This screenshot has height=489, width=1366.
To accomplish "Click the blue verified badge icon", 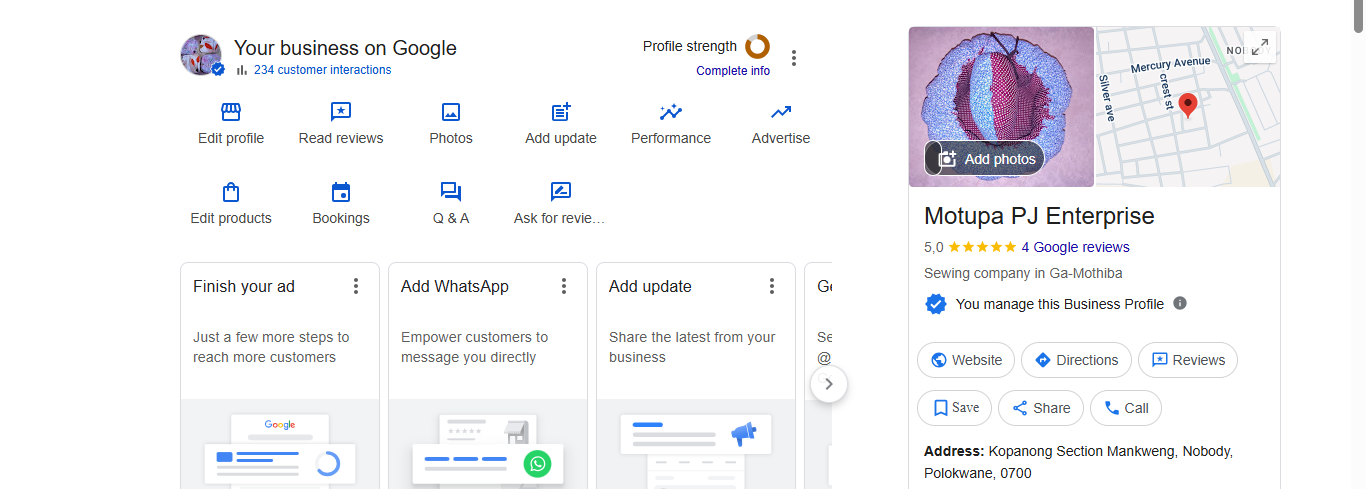I will pyautogui.click(x=935, y=304).
